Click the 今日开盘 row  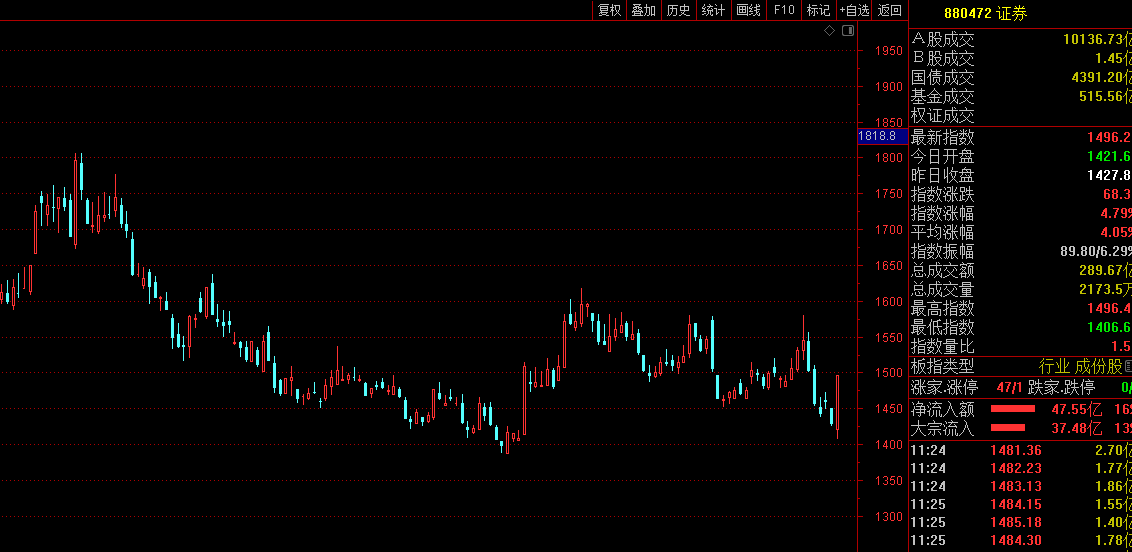point(1021,156)
